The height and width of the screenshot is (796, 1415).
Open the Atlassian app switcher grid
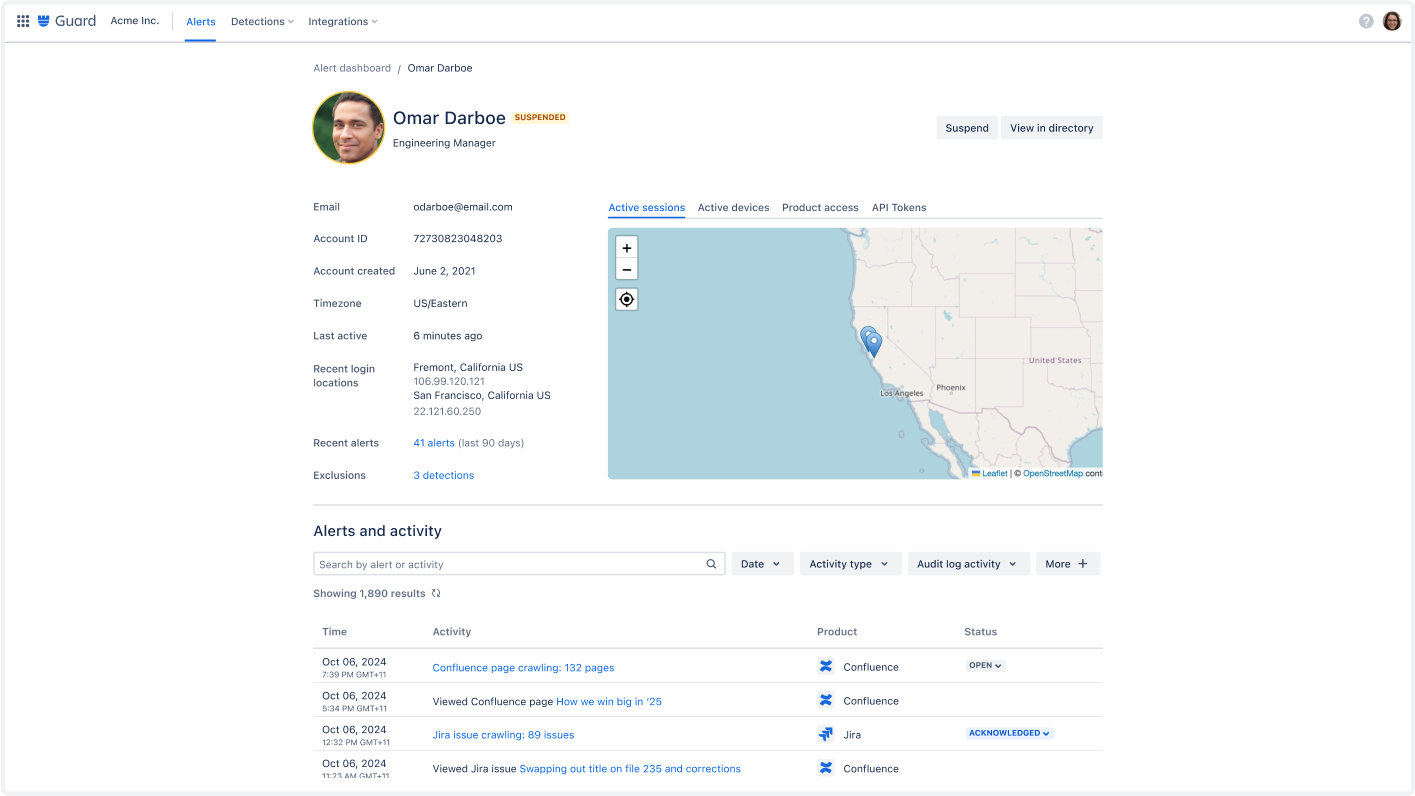click(x=22, y=21)
